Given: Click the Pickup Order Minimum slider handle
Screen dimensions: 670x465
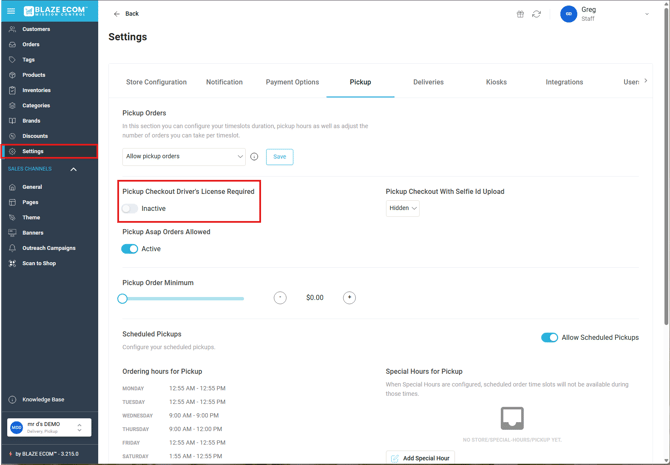Looking at the screenshot, I should click(123, 298).
